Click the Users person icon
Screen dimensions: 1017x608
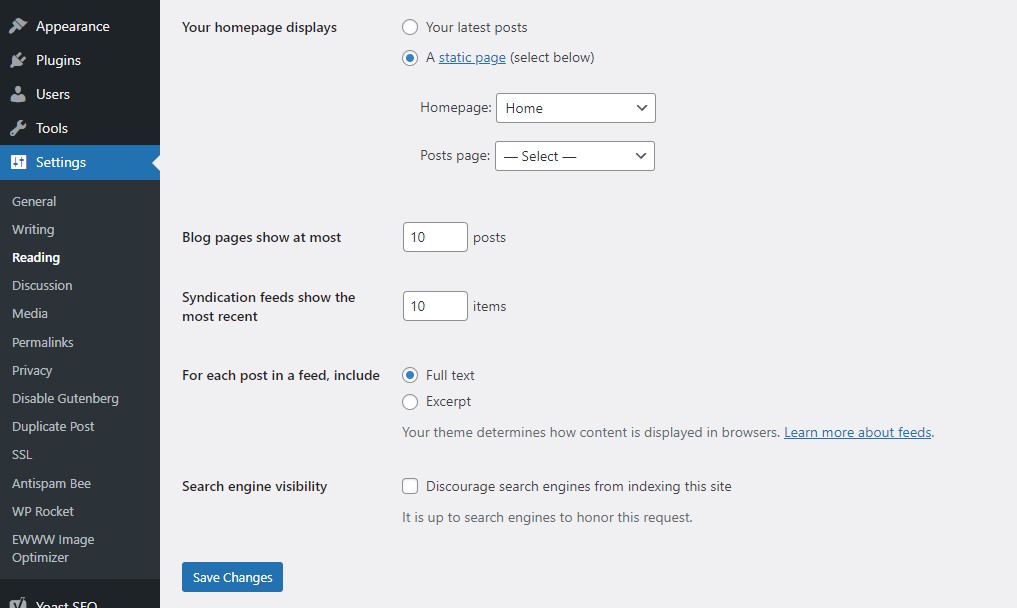pos(18,94)
